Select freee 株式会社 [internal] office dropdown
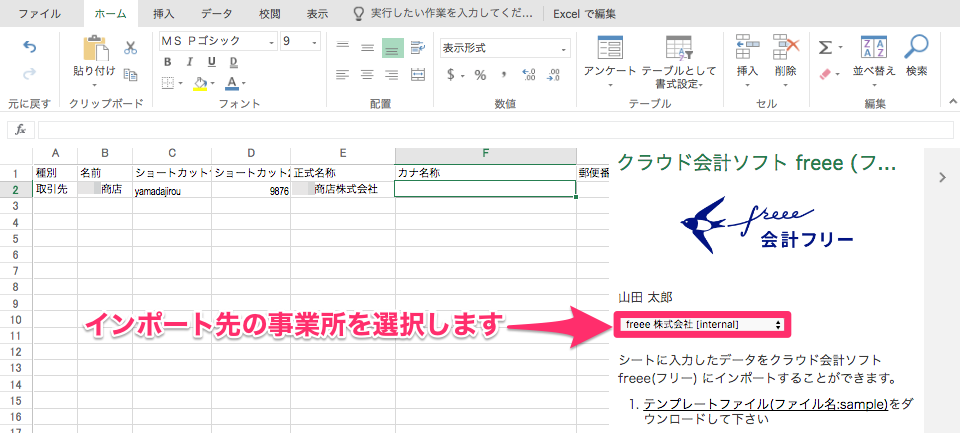 tap(702, 325)
